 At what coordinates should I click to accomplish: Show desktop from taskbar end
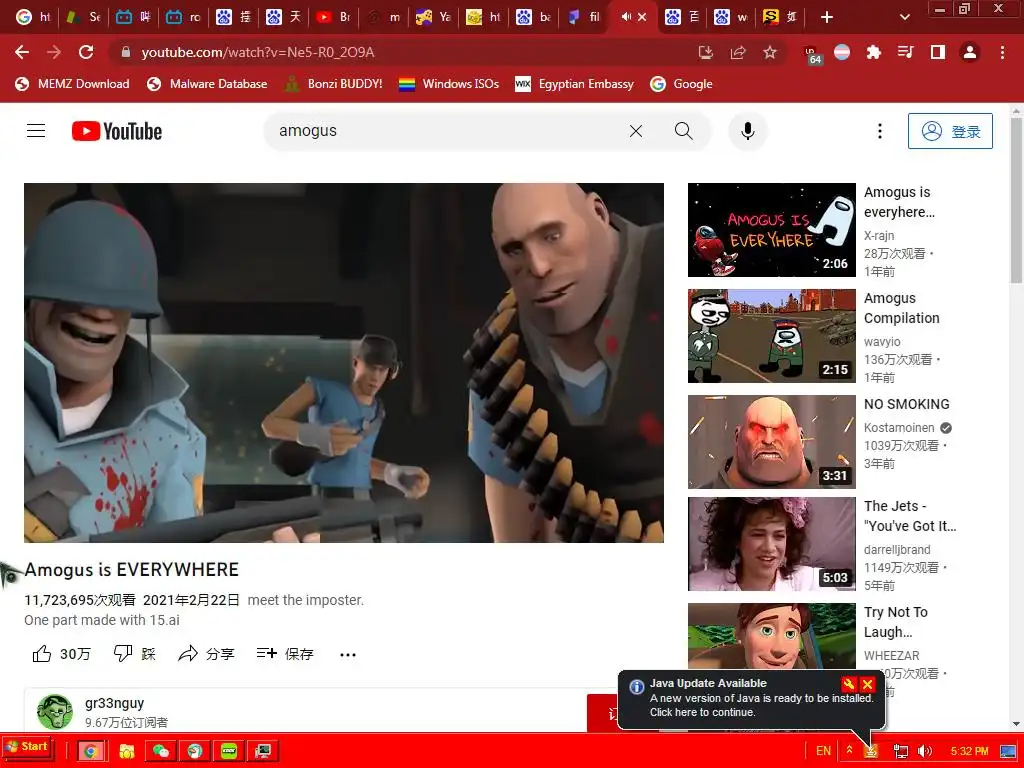(1008, 751)
